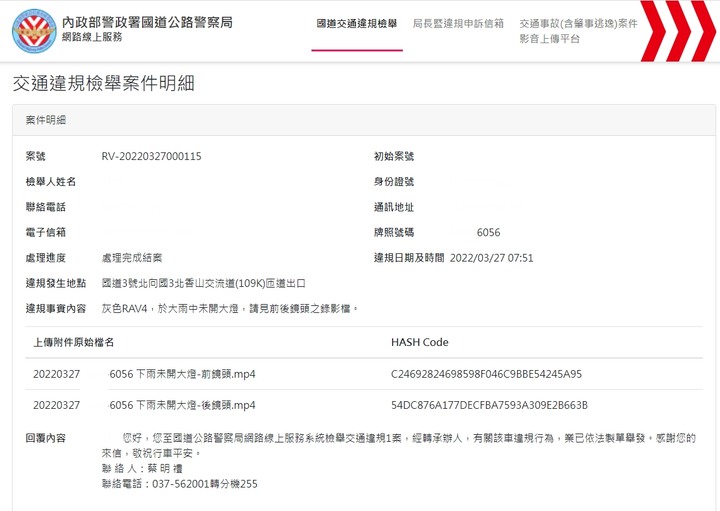Click the file name ending 前鏡頭.mp4
Viewport: 720px width, 511px height.
click(x=144, y=374)
